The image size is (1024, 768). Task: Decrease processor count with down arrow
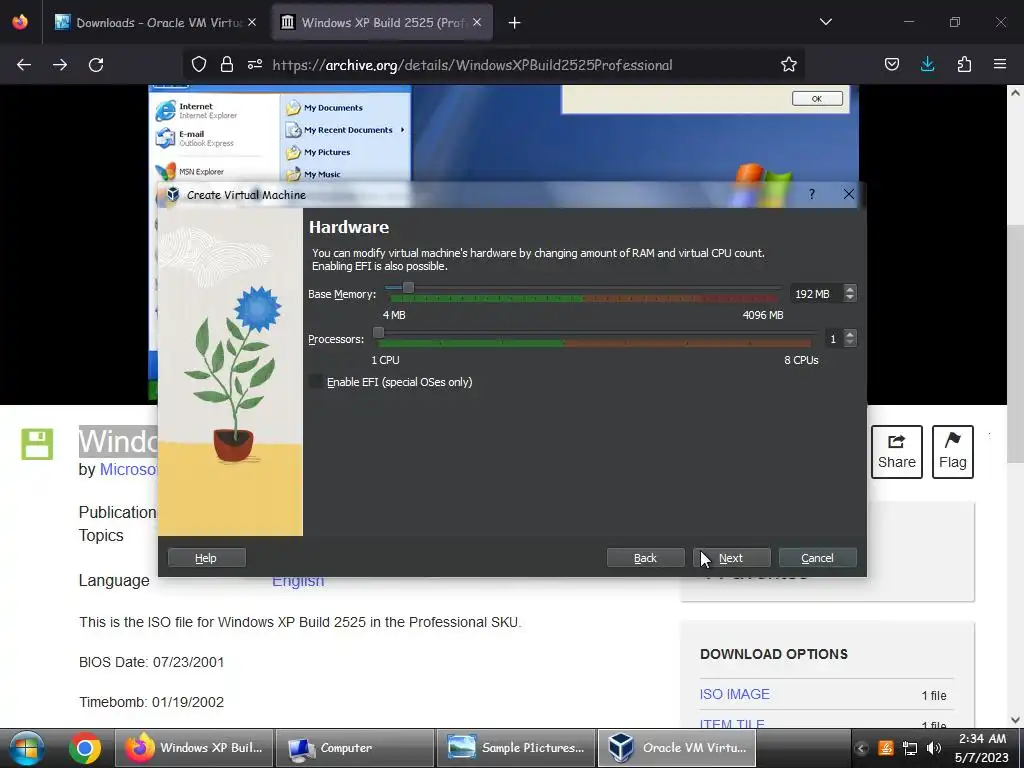click(x=850, y=343)
